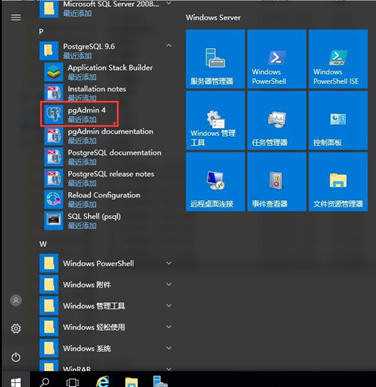This screenshot has width=376, height=387.
Task: Select the letter P group header
Action: click(x=41, y=32)
